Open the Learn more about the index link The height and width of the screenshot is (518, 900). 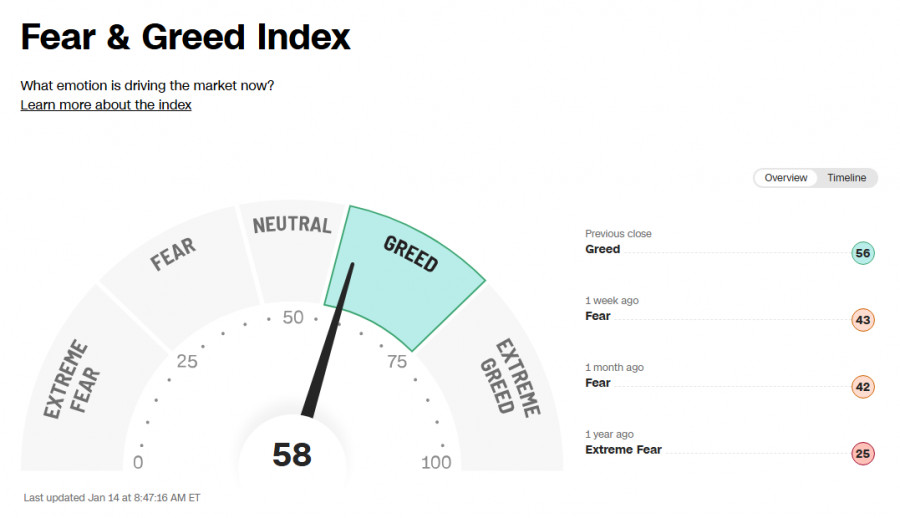click(x=106, y=105)
